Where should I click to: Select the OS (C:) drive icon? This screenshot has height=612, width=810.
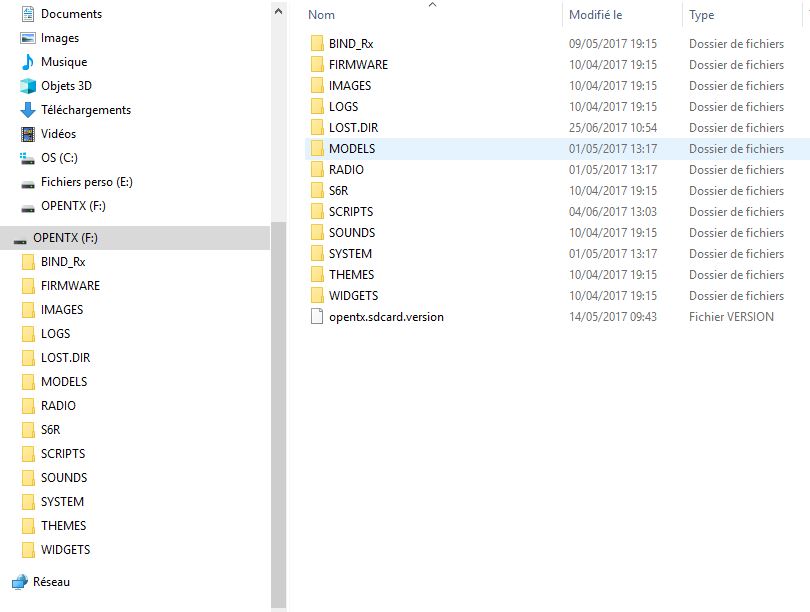[28, 158]
